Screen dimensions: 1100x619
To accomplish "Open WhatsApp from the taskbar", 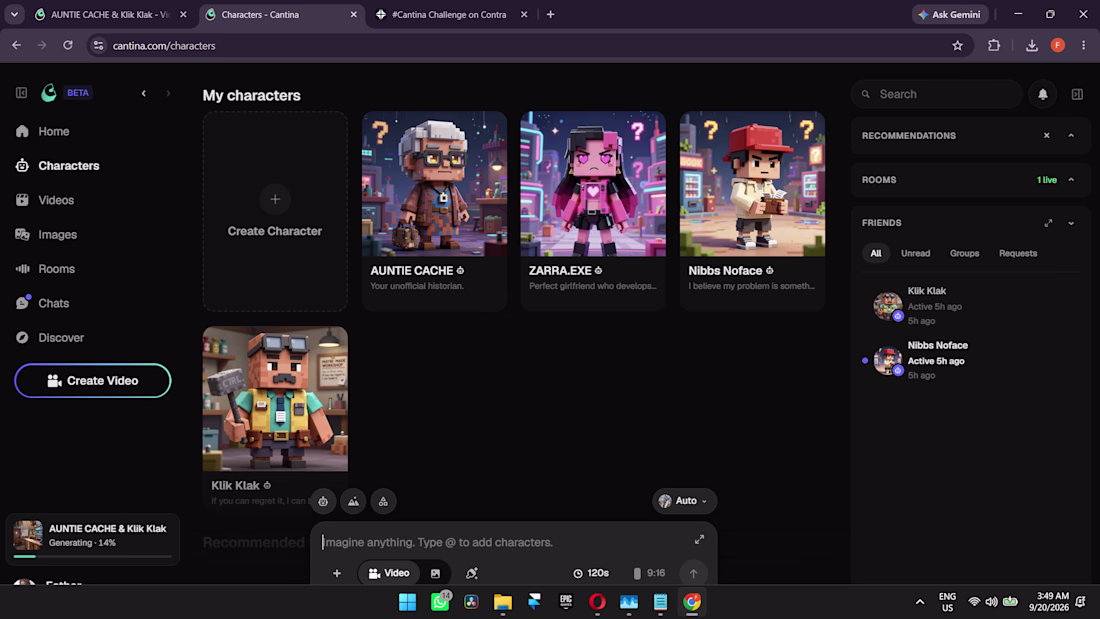I will [x=440, y=601].
